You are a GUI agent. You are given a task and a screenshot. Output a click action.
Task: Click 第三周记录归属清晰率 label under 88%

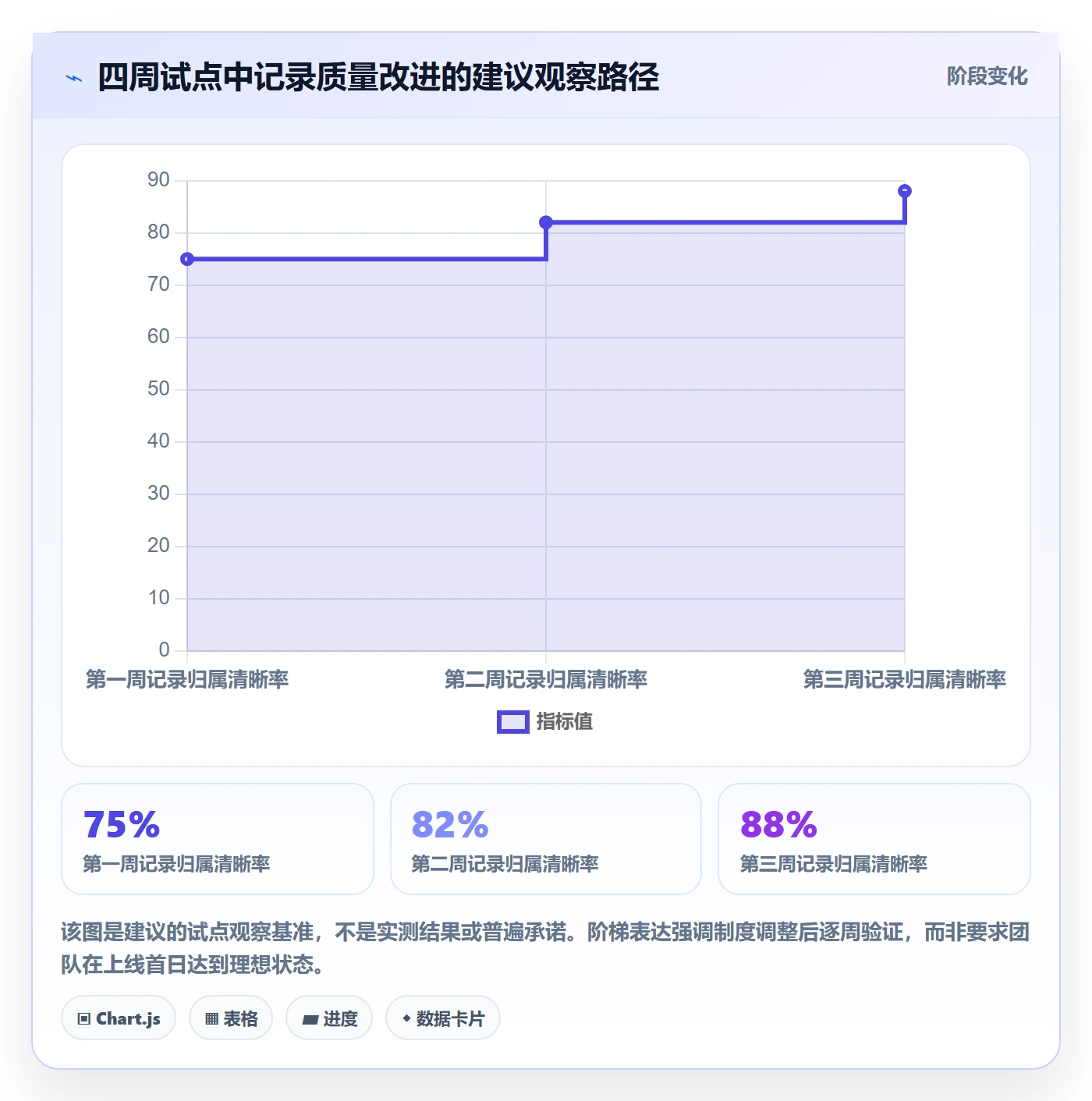(833, 864)
